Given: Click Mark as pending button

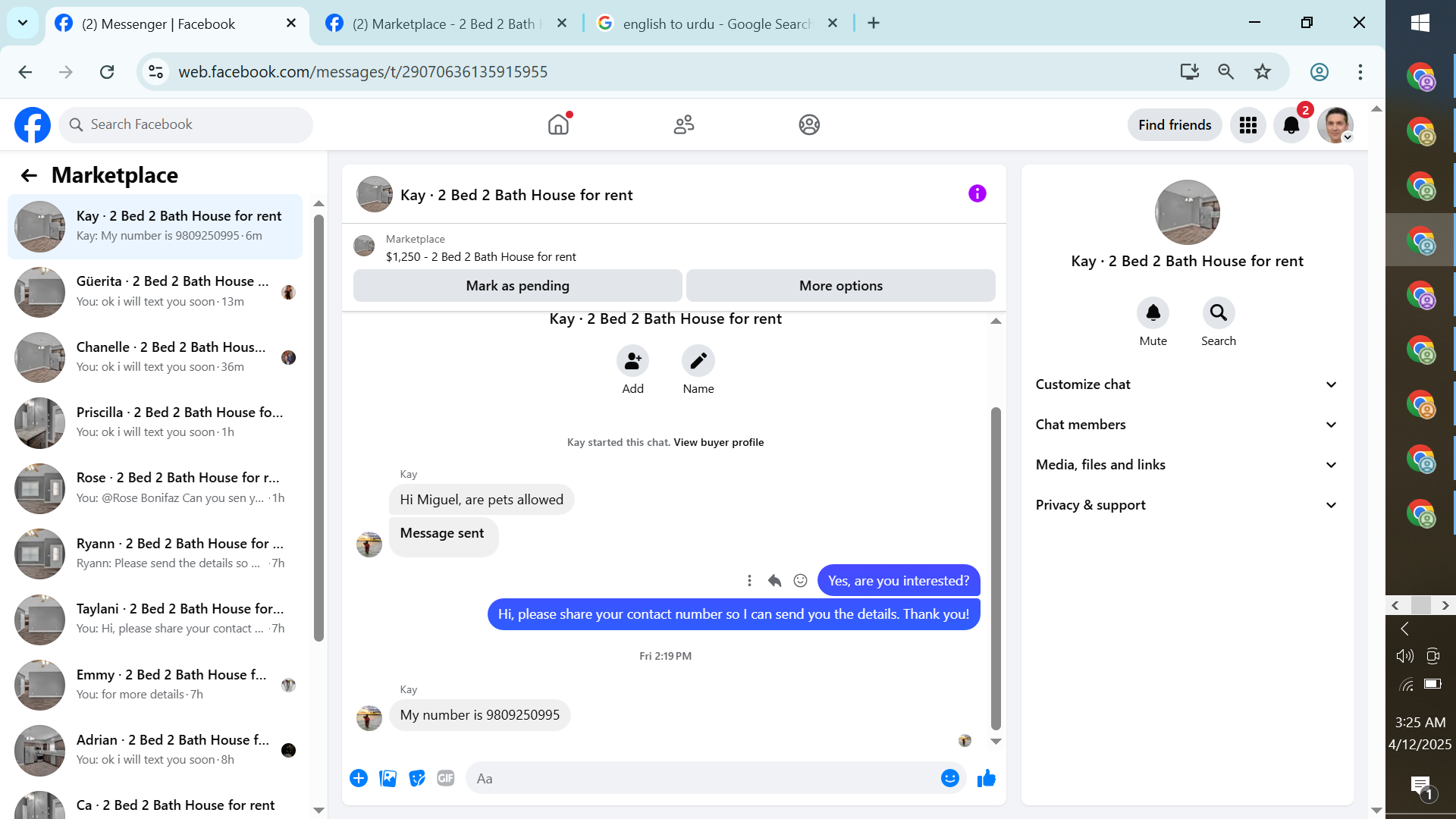Looking at the screenshot, I should point(518,286).
